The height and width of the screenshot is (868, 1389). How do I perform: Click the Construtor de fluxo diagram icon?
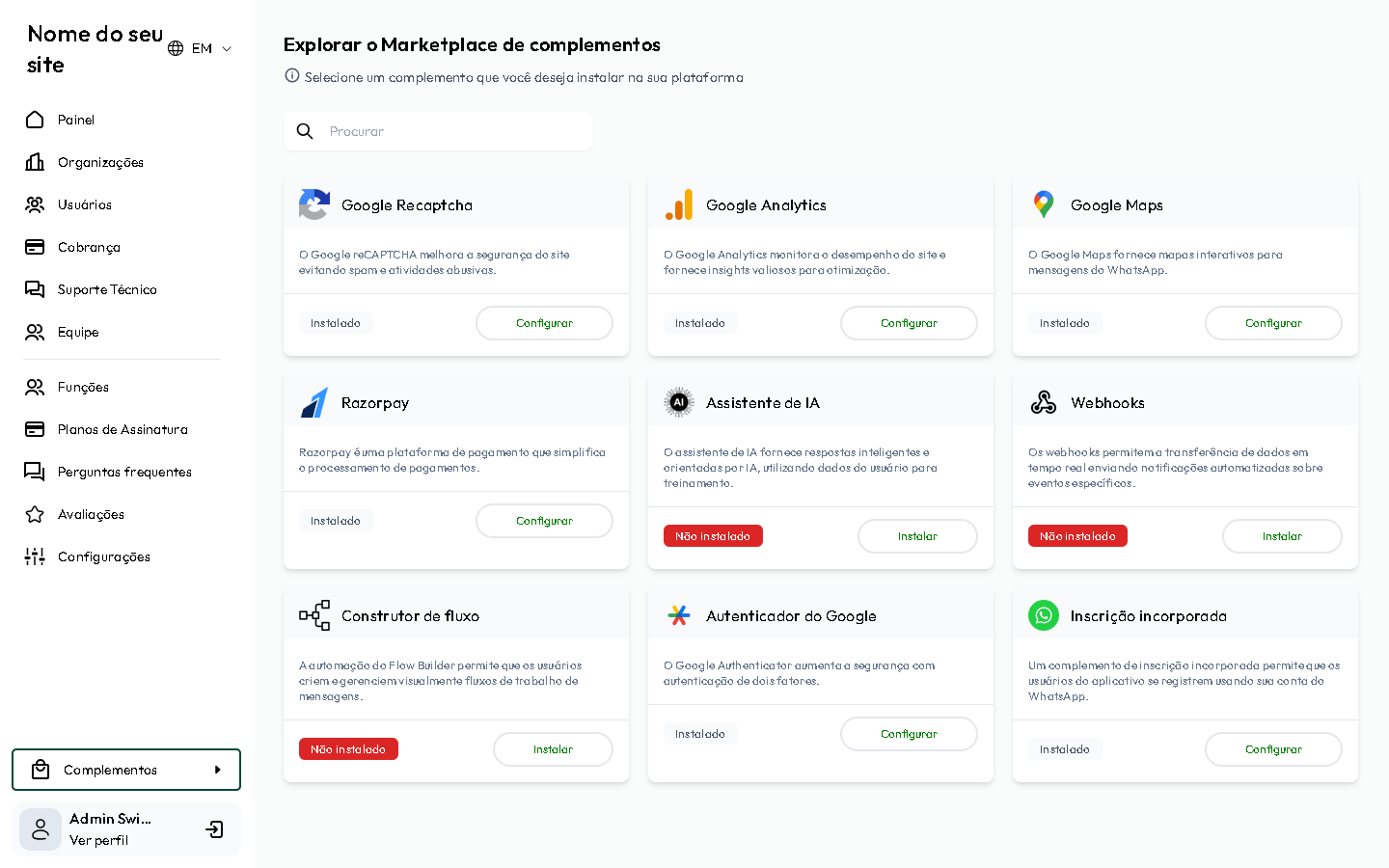point(314,615)
